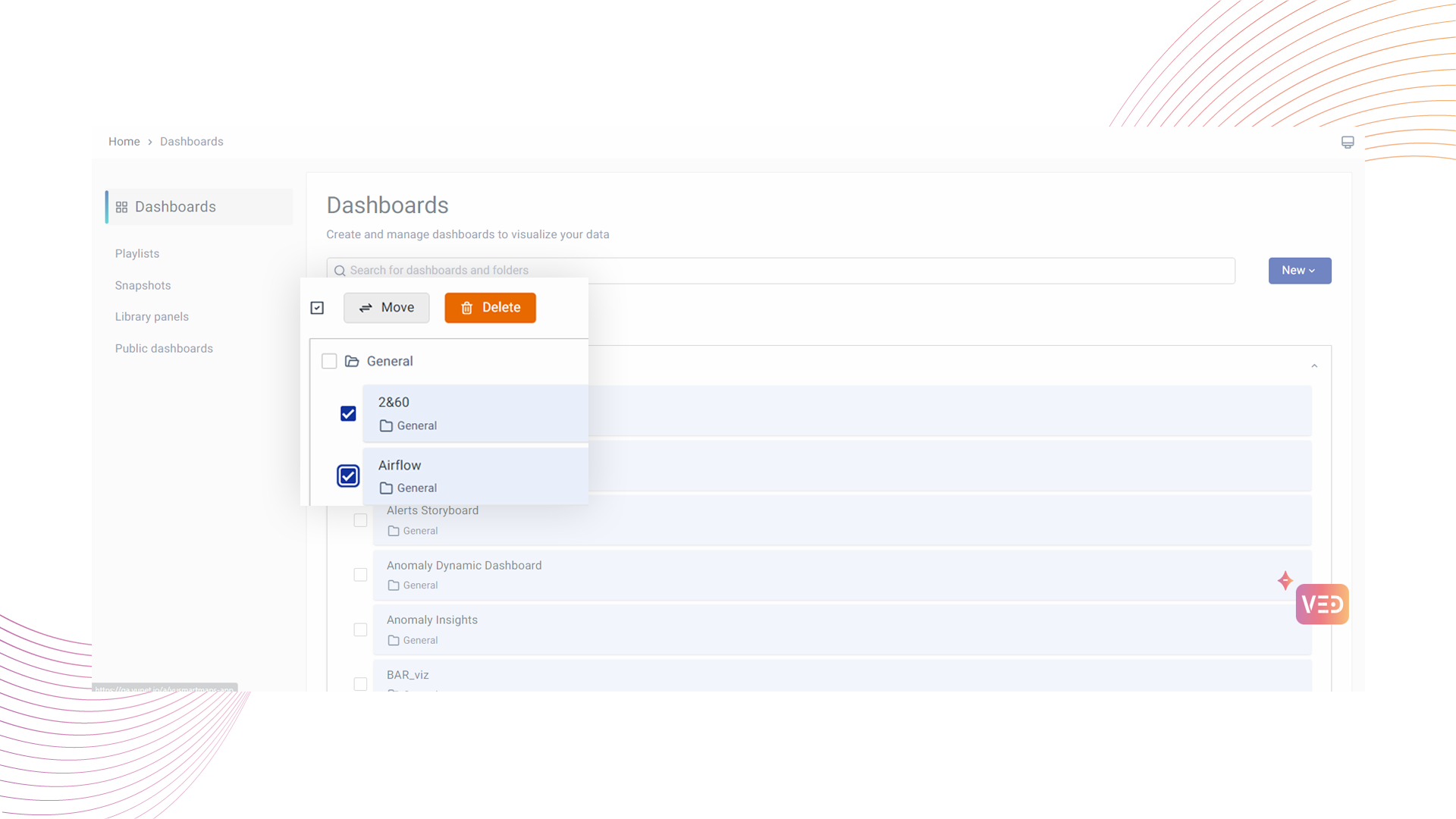The height and width of the screenshot is (819, 1456).
Task: Click the search magnifier icon
Action: click(340, 271)
